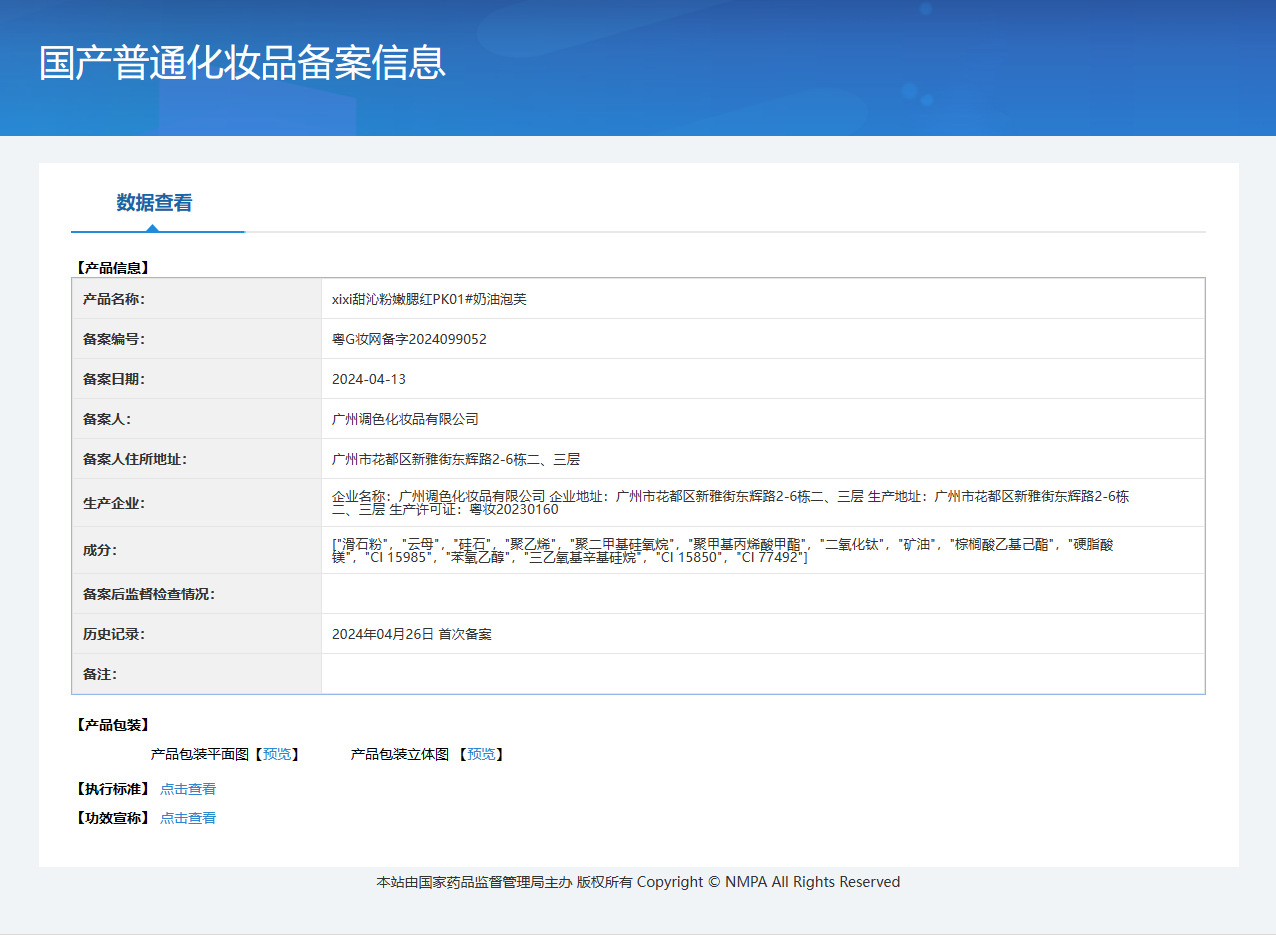Click the 备案人 label cell

pyautogui.click(x=197, y=419)
